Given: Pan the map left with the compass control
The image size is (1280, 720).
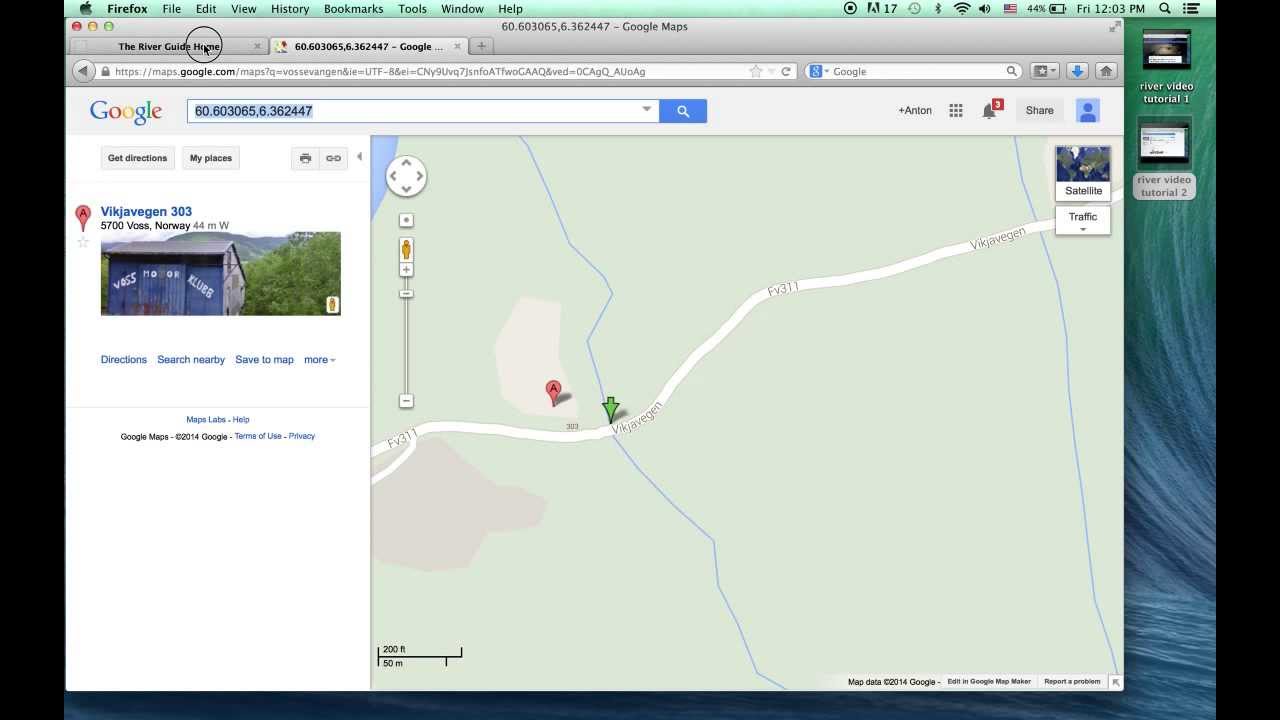Looking at the screenshot, I should 393,176.
